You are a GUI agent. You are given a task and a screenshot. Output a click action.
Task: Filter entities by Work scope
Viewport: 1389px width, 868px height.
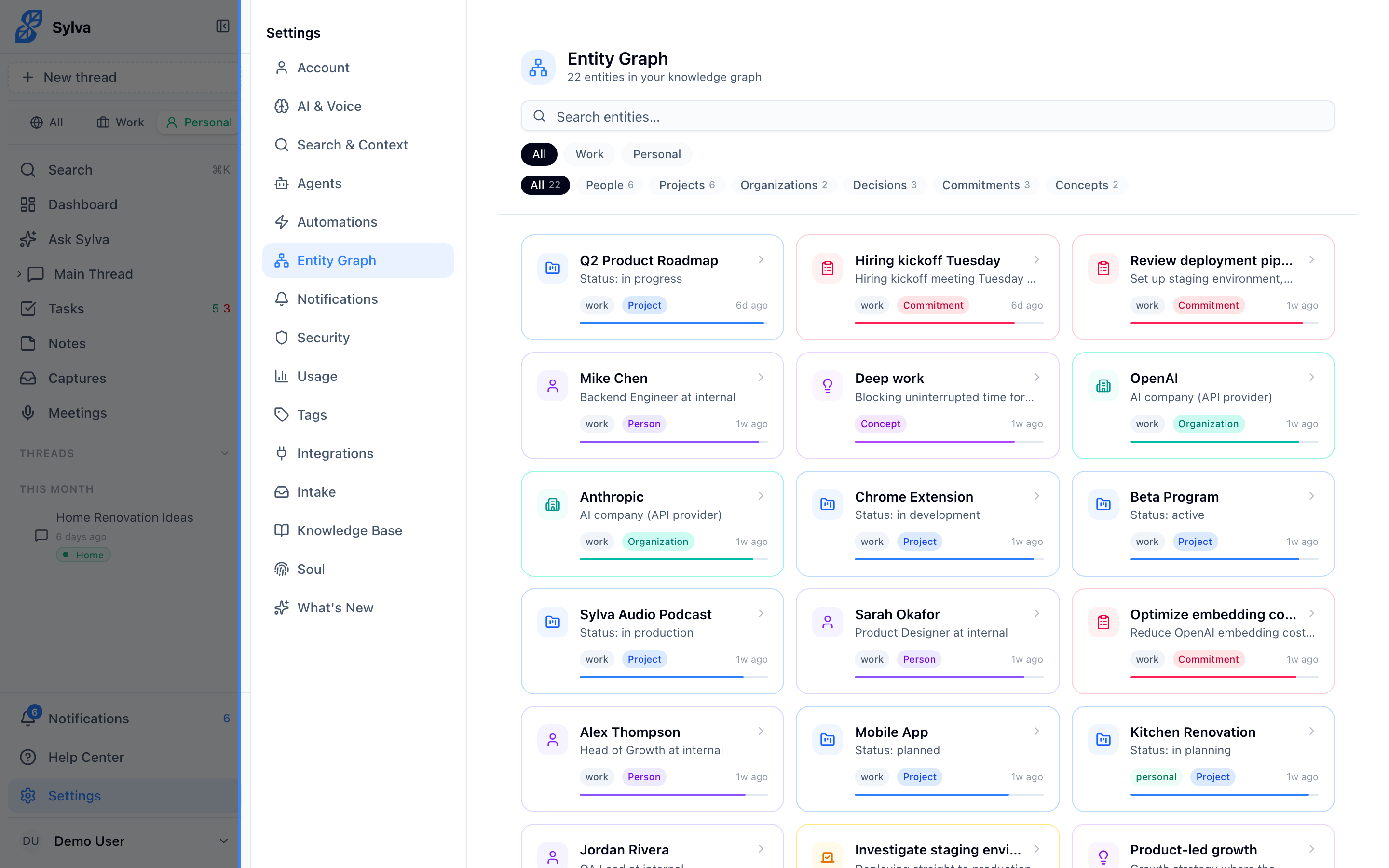click(589, 154)
